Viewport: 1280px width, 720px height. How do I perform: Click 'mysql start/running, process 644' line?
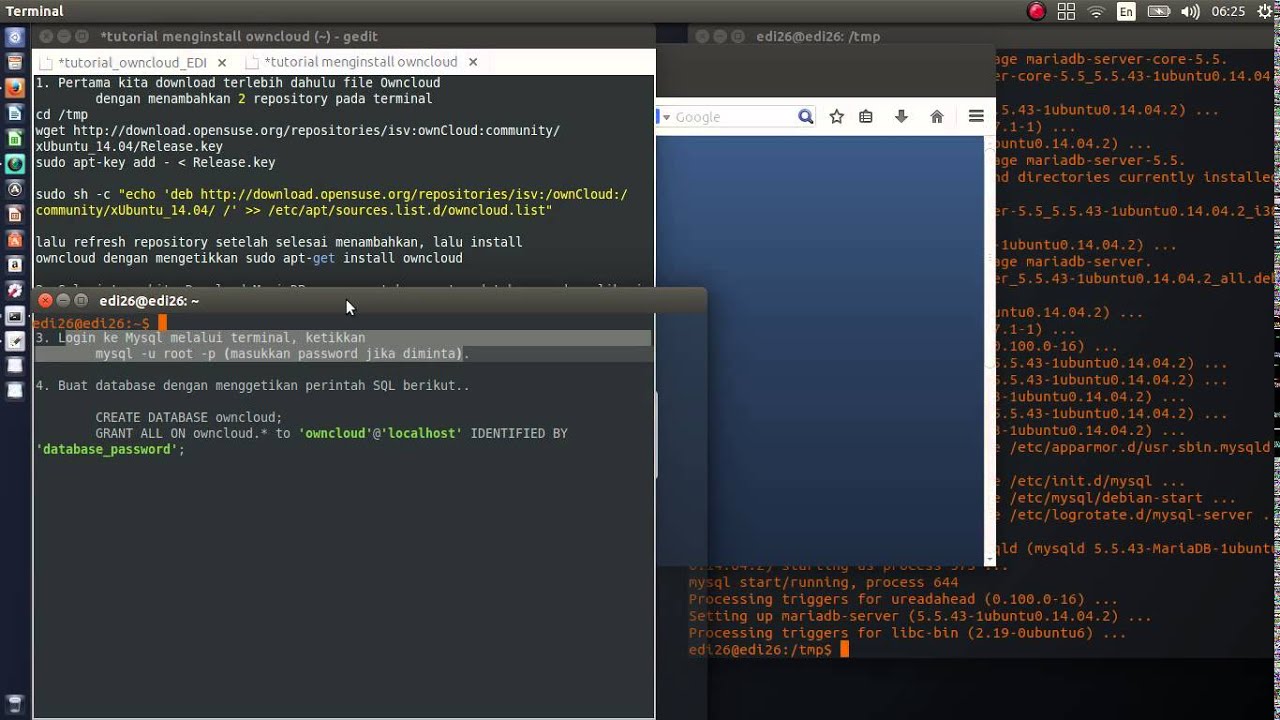tap(823, 582)
